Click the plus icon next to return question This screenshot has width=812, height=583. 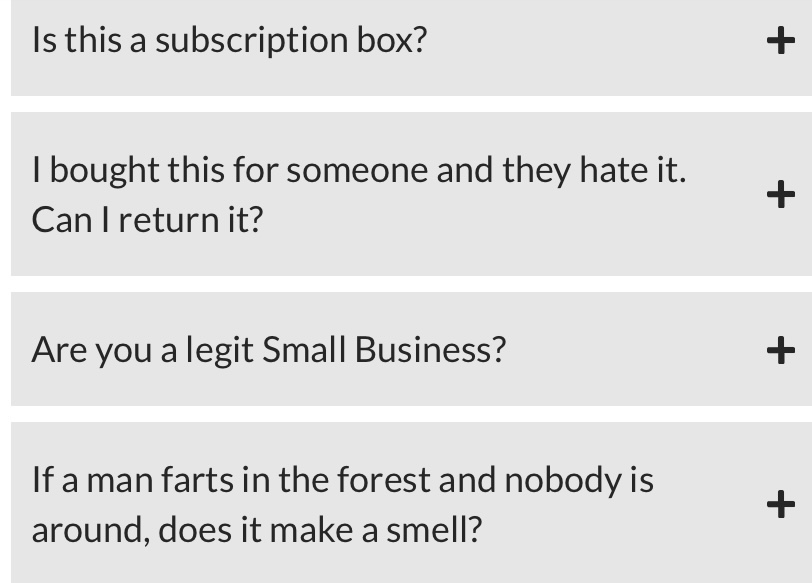pyautogui.click(x=779, y=194)
